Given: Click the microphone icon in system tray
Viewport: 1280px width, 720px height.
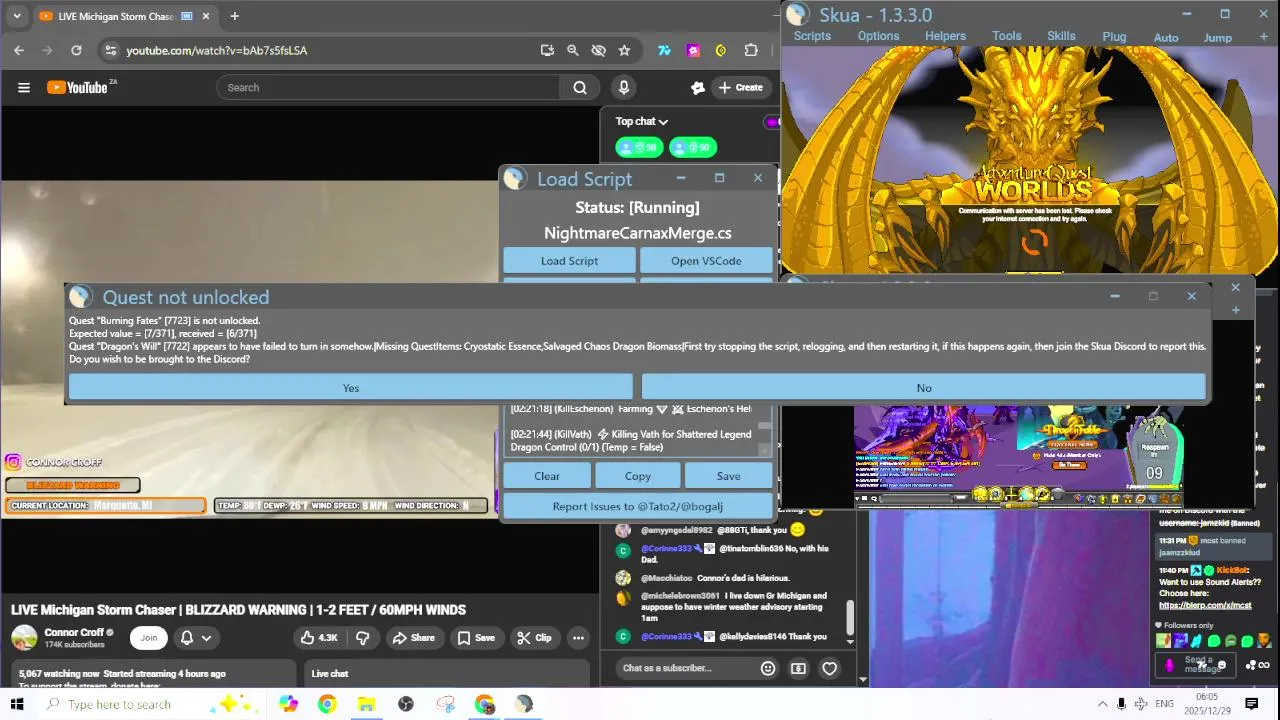Looking at the screenshot, I should (x=1121, y=704).
